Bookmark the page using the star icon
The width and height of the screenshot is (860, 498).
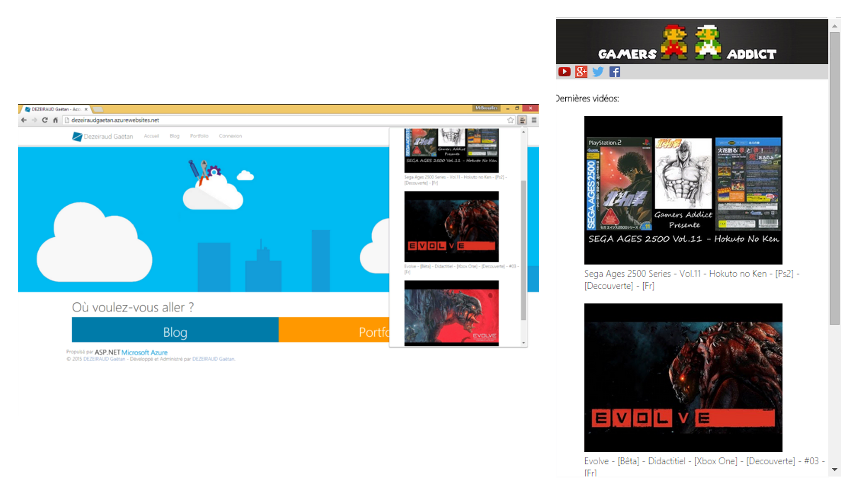click(x=510, y=119)
